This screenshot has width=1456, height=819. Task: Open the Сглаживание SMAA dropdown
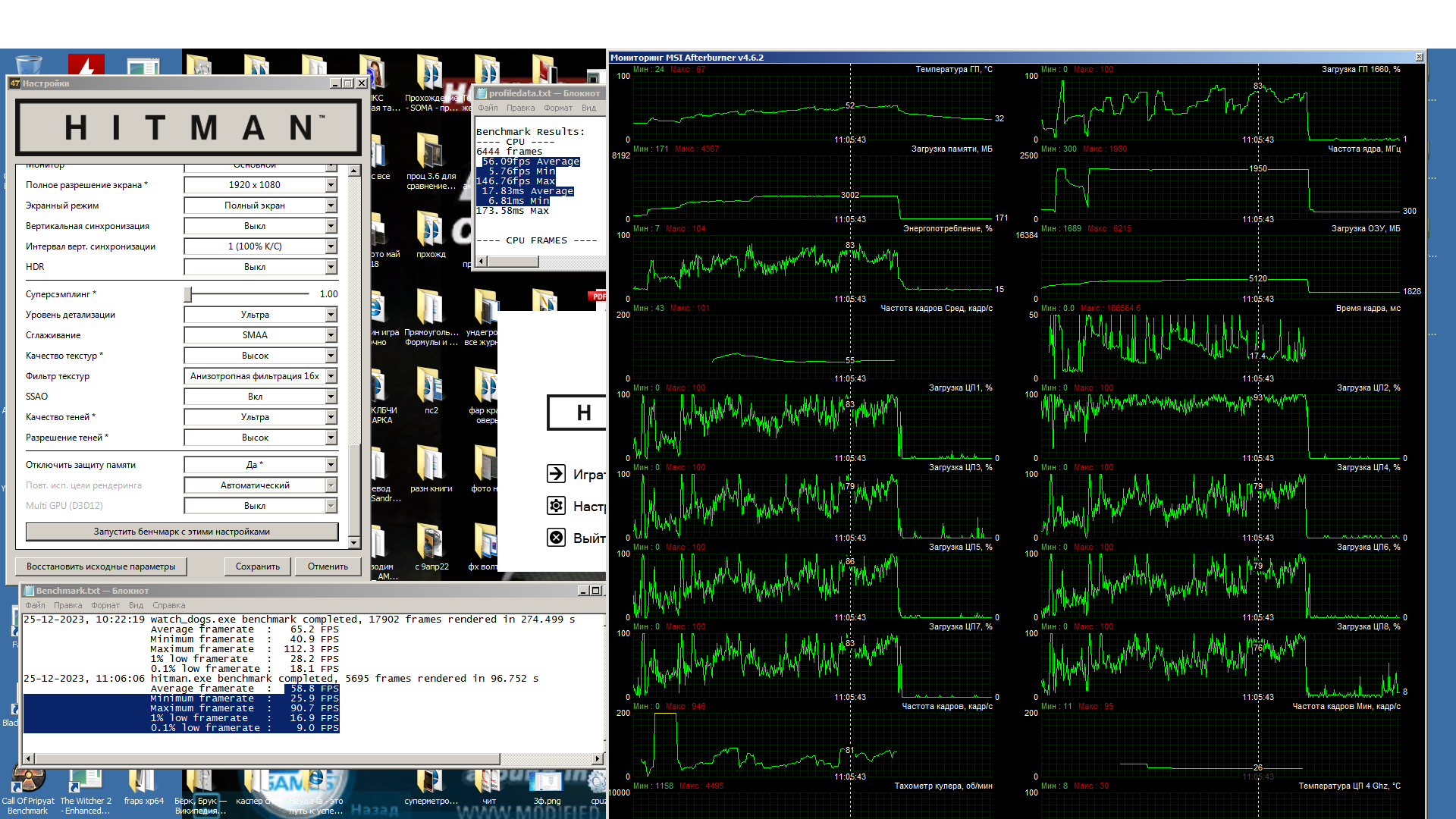click(x=331, y=335)
